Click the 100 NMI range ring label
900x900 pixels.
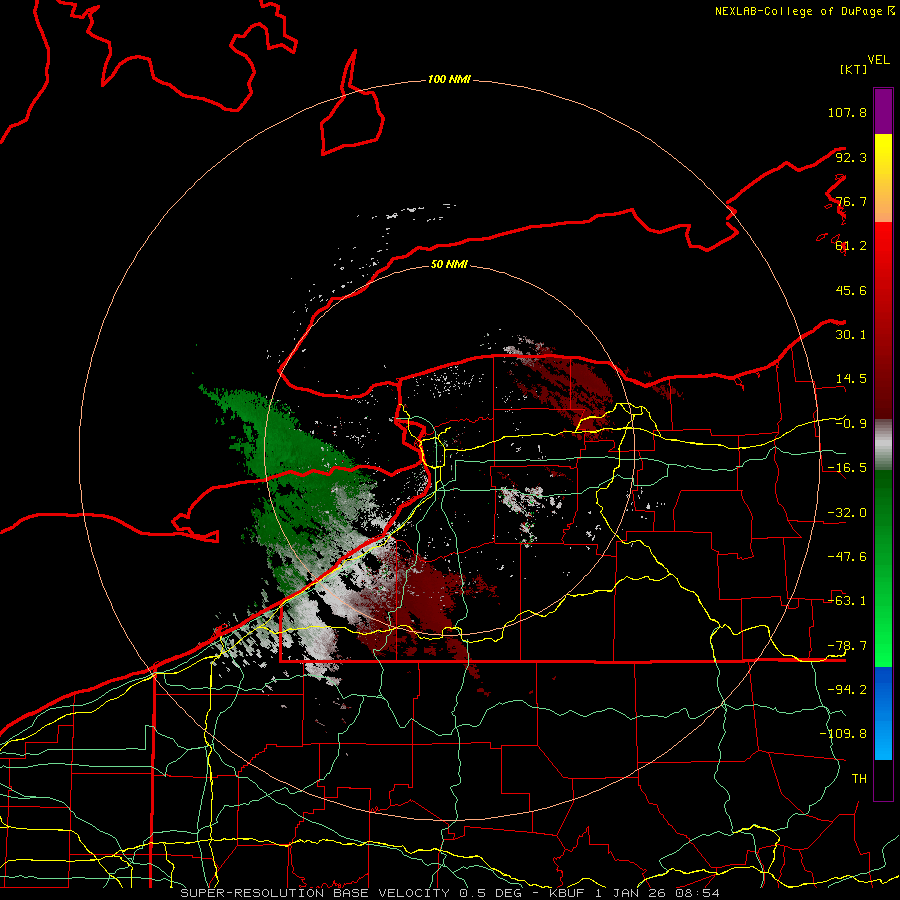pyautogui.click(x=449, y=79)
